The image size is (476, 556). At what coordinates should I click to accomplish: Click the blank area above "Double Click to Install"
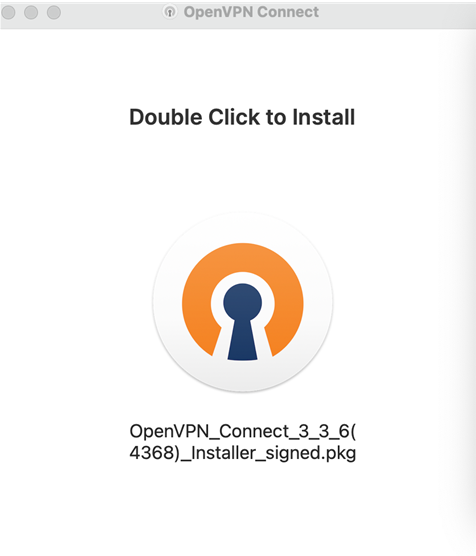coord(243,67)
